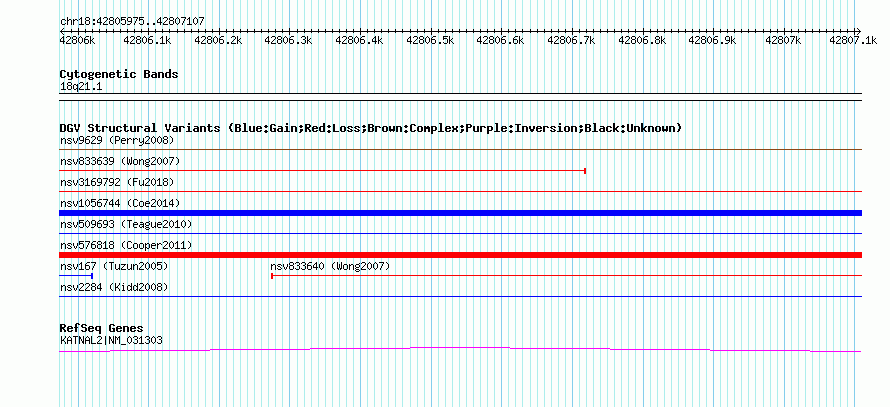Open variant nsv167 (Tuzun2005) label

click(114, 267)
